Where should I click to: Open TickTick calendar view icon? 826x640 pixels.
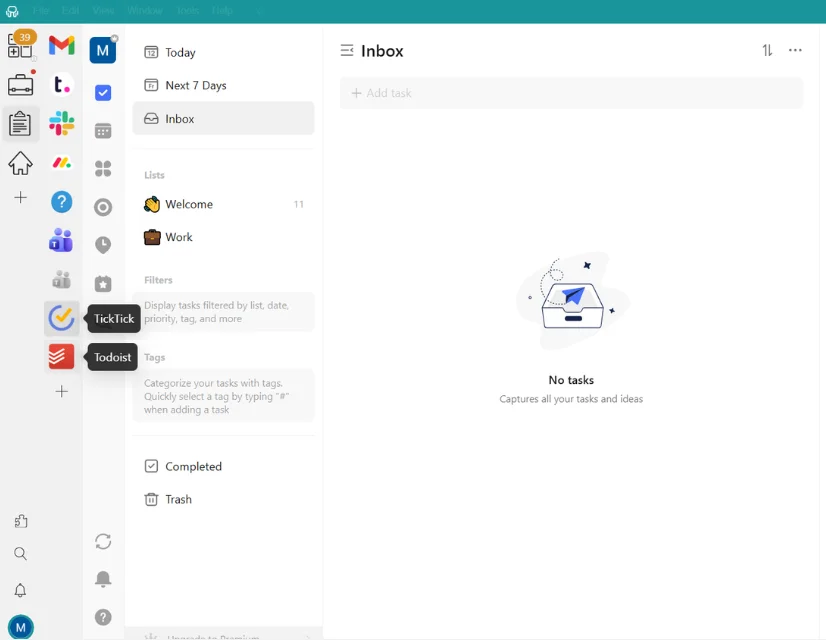click(103, 131)
